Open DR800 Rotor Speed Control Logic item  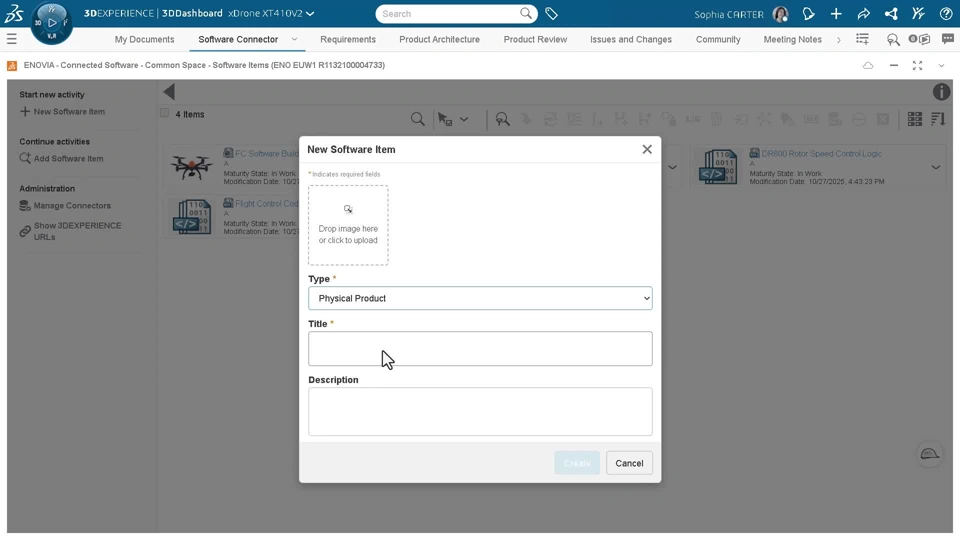[x=821, y=154]
